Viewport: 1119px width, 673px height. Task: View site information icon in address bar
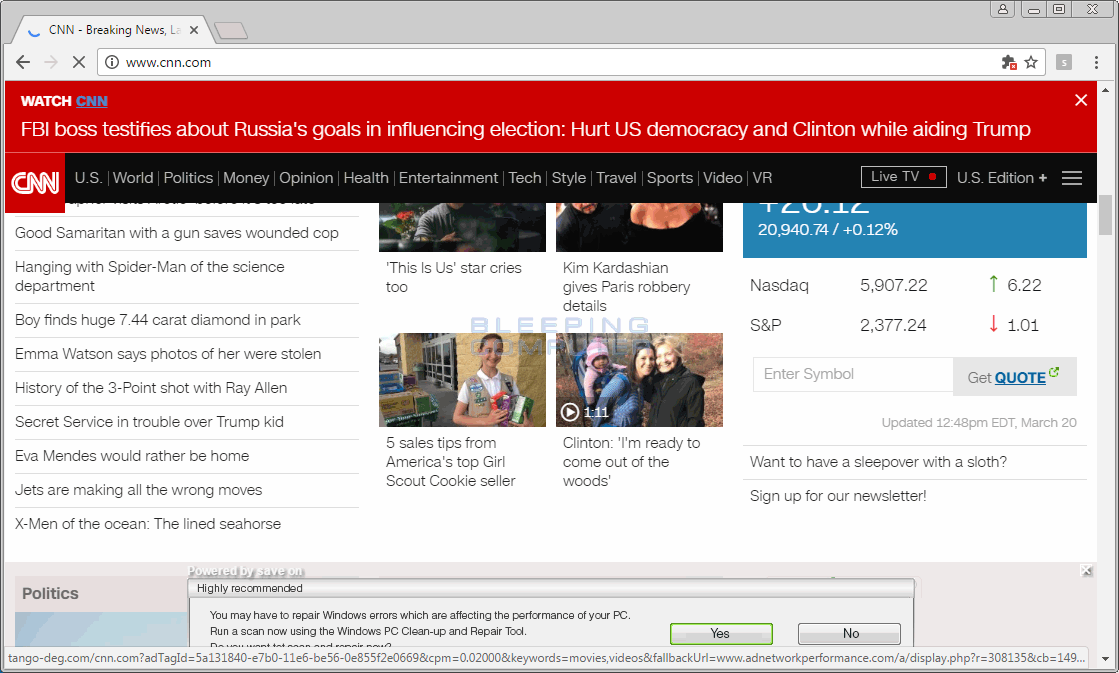[x=111, y=62]
